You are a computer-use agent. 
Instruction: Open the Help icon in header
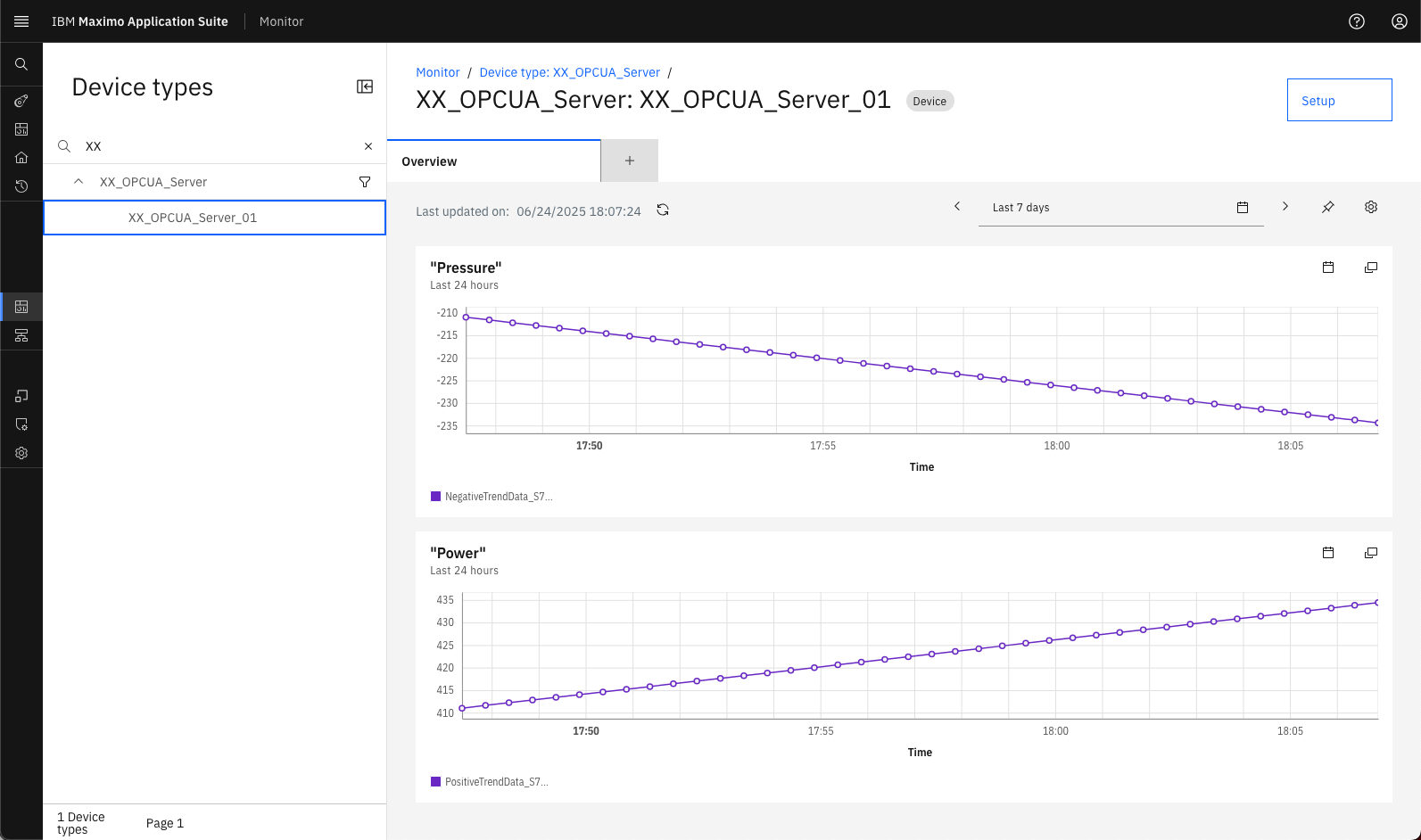(x=1357, y=21)
